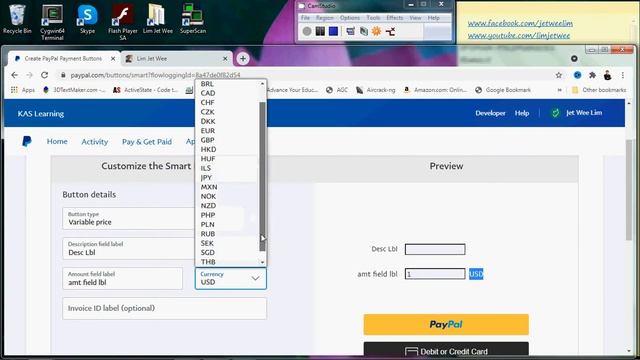Click CamStudio screen annotations icon
The image size is (640, 360).
[x=363, y=31]
